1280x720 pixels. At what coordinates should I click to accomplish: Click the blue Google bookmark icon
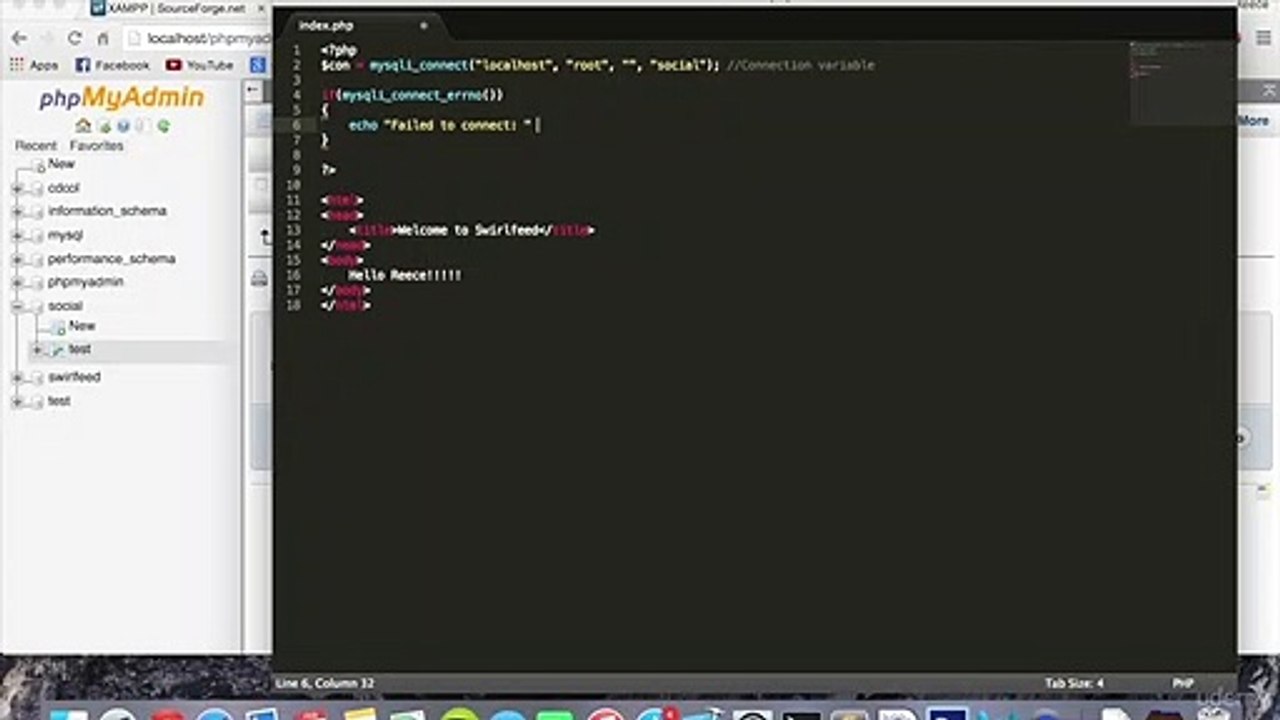click(x=257, y=65)
